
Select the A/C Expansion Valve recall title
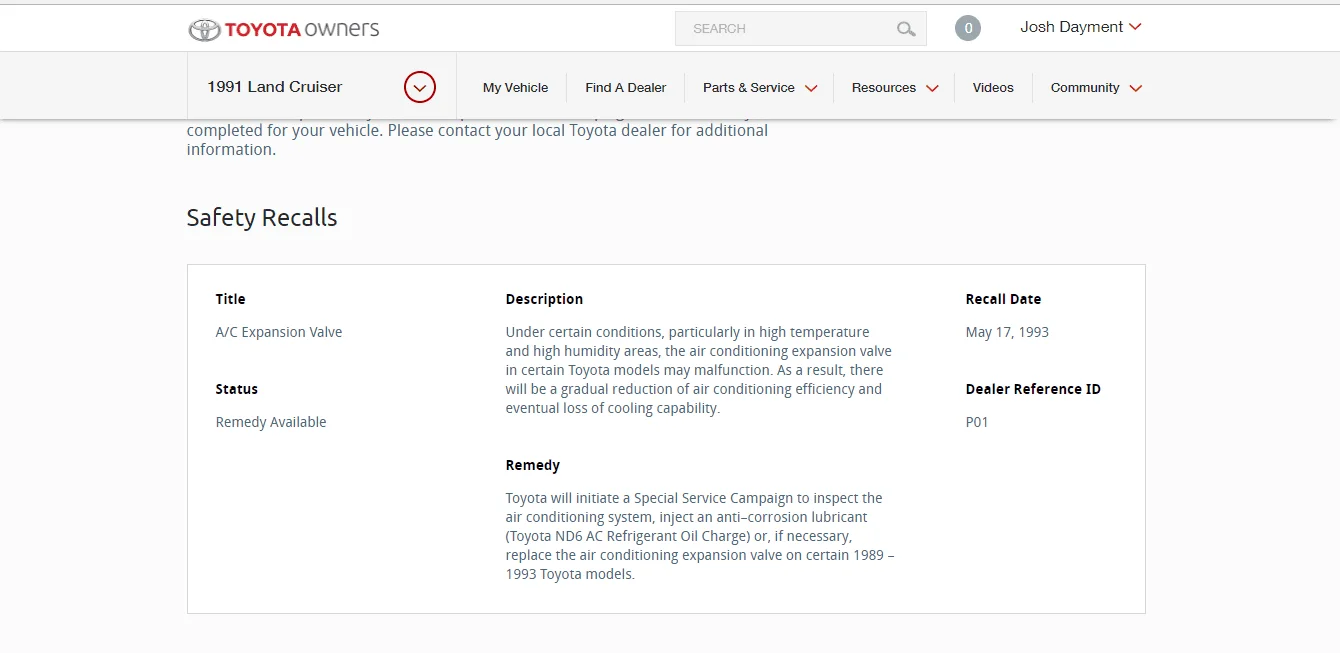point(279,332)
